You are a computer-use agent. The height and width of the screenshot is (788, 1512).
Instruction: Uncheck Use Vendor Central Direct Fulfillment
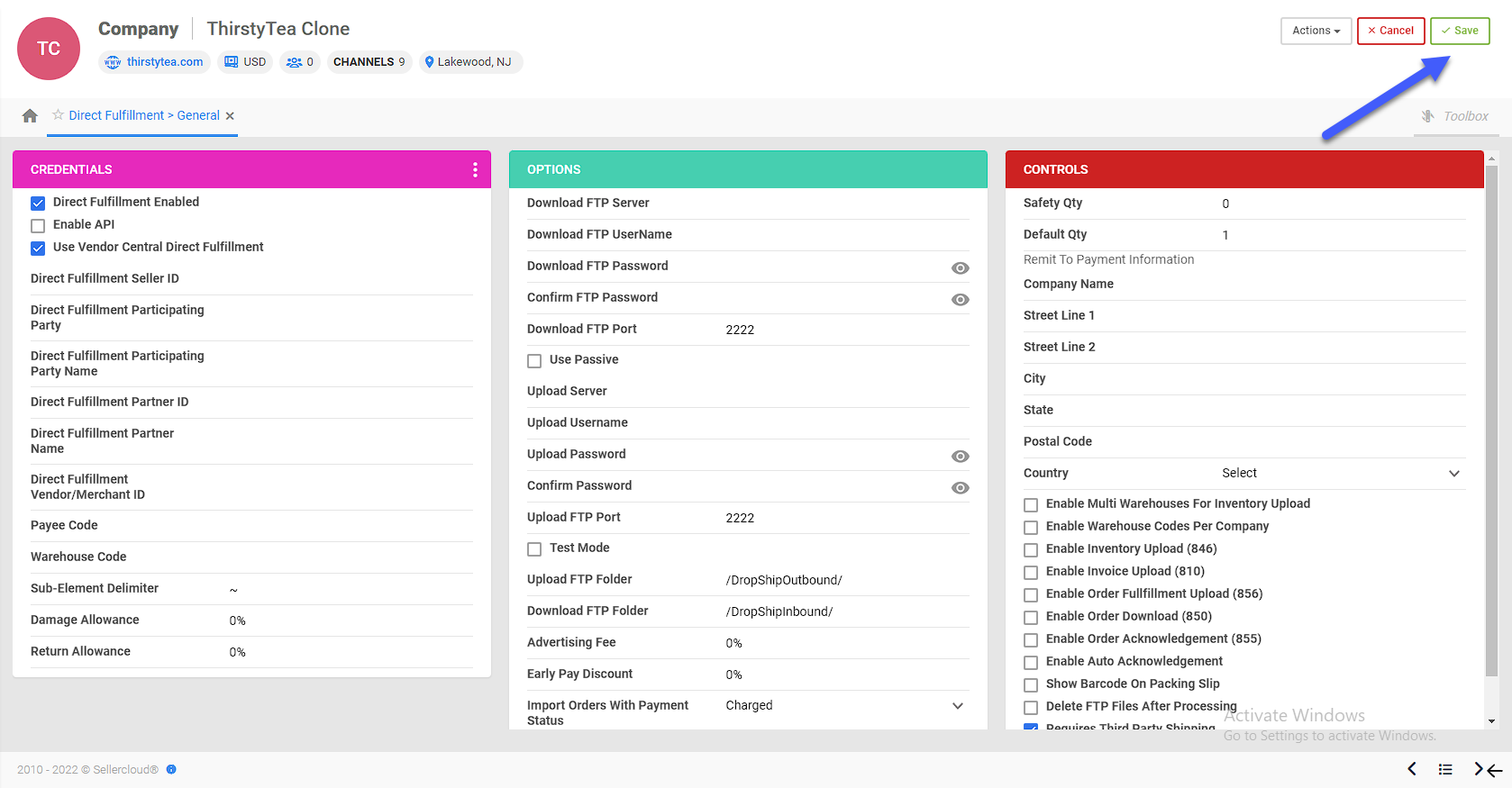click(x=38, y=249)
